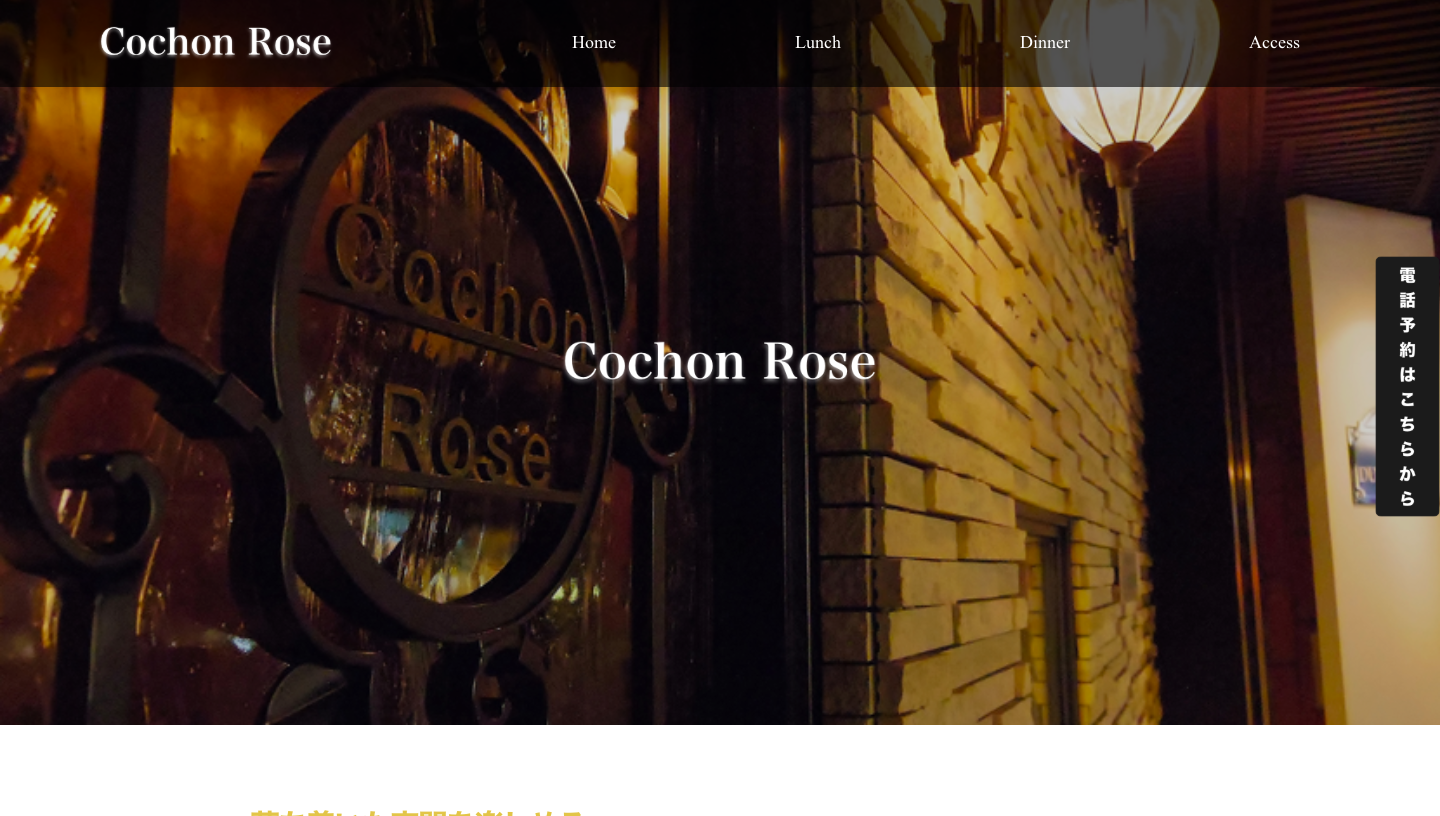1440x816 pixels.
Task: Click the white content area below the hero
Action: click(x=720, y=770)
